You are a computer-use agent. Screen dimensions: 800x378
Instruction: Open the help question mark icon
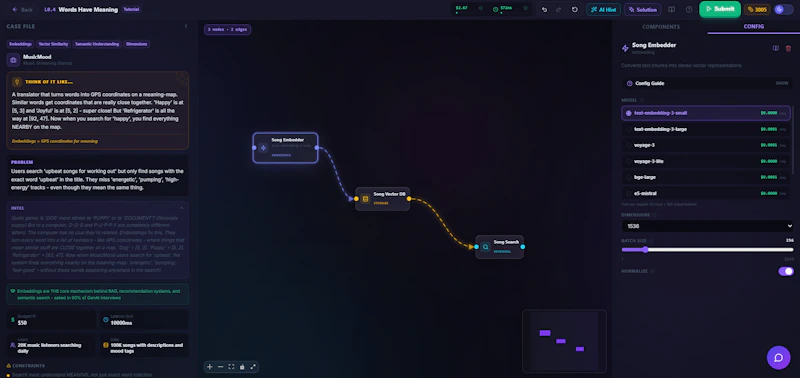tap(689, 10)
